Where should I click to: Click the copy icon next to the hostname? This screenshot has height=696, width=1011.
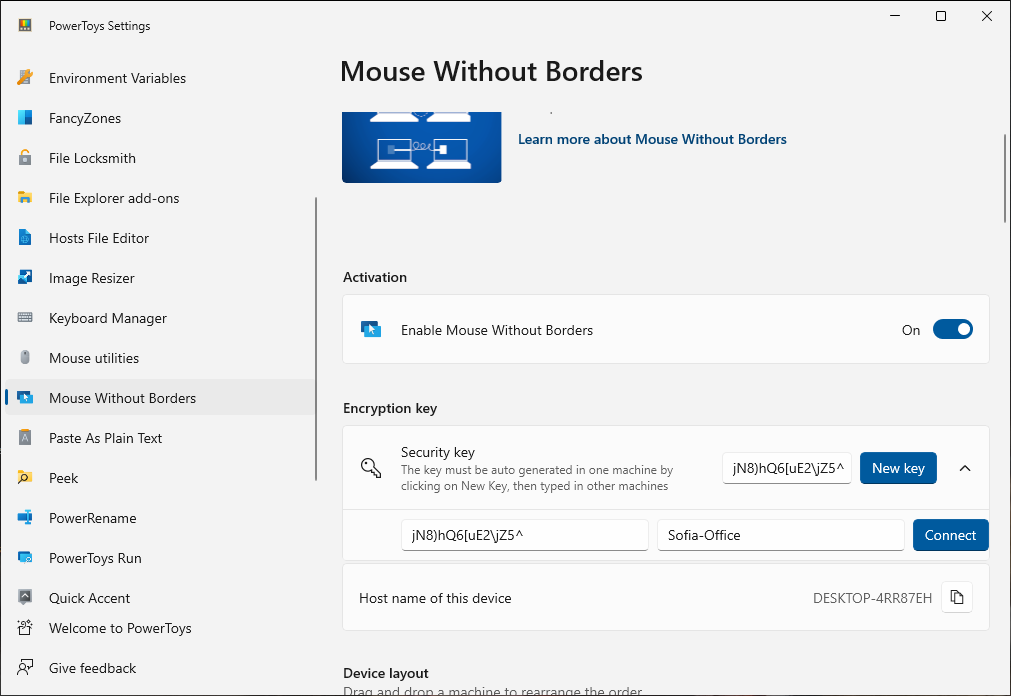click(957, 597)
